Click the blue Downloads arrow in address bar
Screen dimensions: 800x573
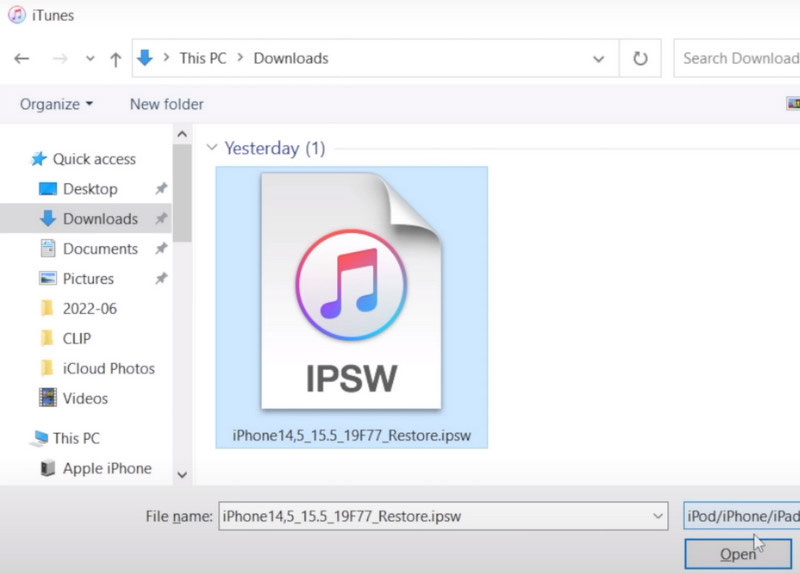[145, 58]
